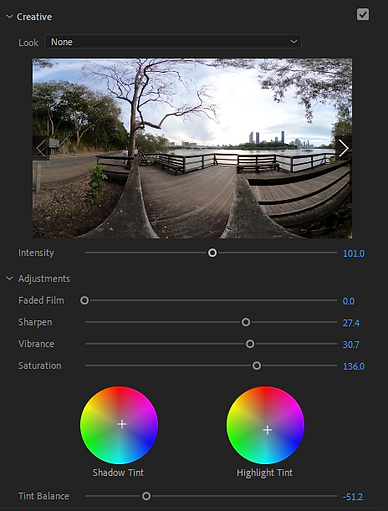Click the Adjustments heading label

pyautogui.click(x=44, y=279)
